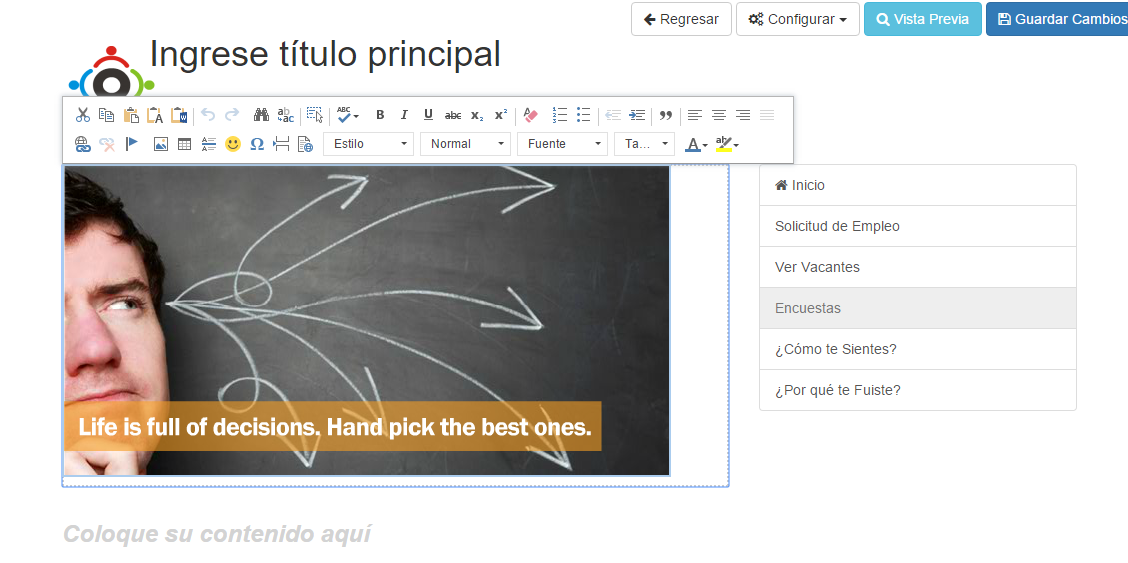Toggle underline formatting
The height and width of the screenshot is (563, 1128).
[428, 115]
